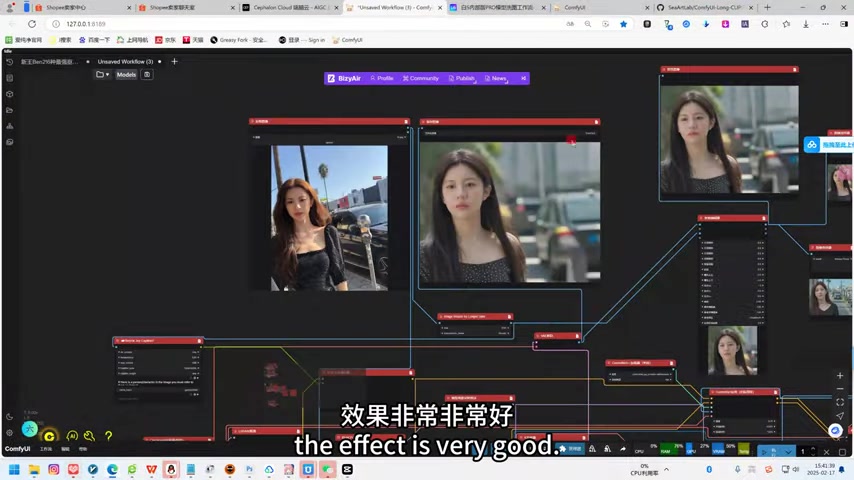Image resolution: width=854 pixels, height=480 pixels.
Task: Open the 百度一下 bookmark
Action: pyautogui.click(x=94, y=40)
